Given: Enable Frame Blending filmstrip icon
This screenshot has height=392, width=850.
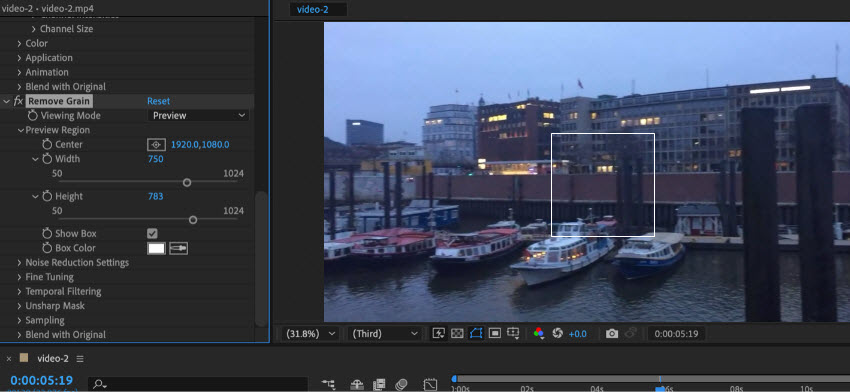Looking at the screenshot, I should point(379,384).
